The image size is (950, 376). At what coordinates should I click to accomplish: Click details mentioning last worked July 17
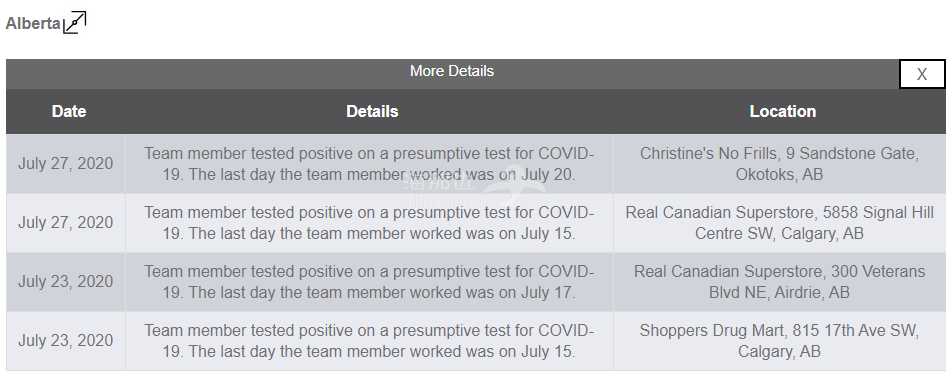click(369, 282)
